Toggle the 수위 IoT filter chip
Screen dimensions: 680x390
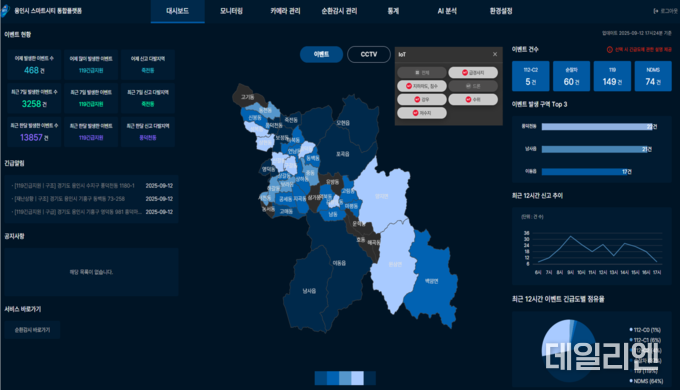point(473,99)
